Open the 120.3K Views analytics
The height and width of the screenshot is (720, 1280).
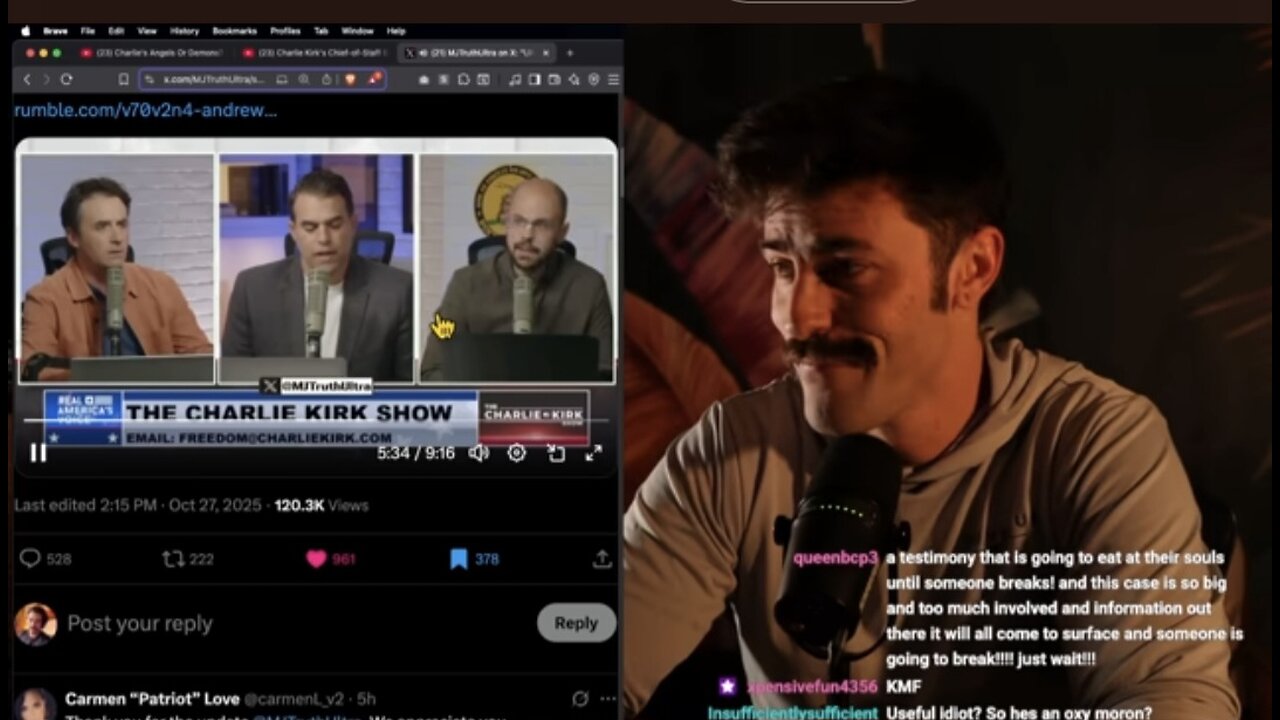tap(321, 505)
